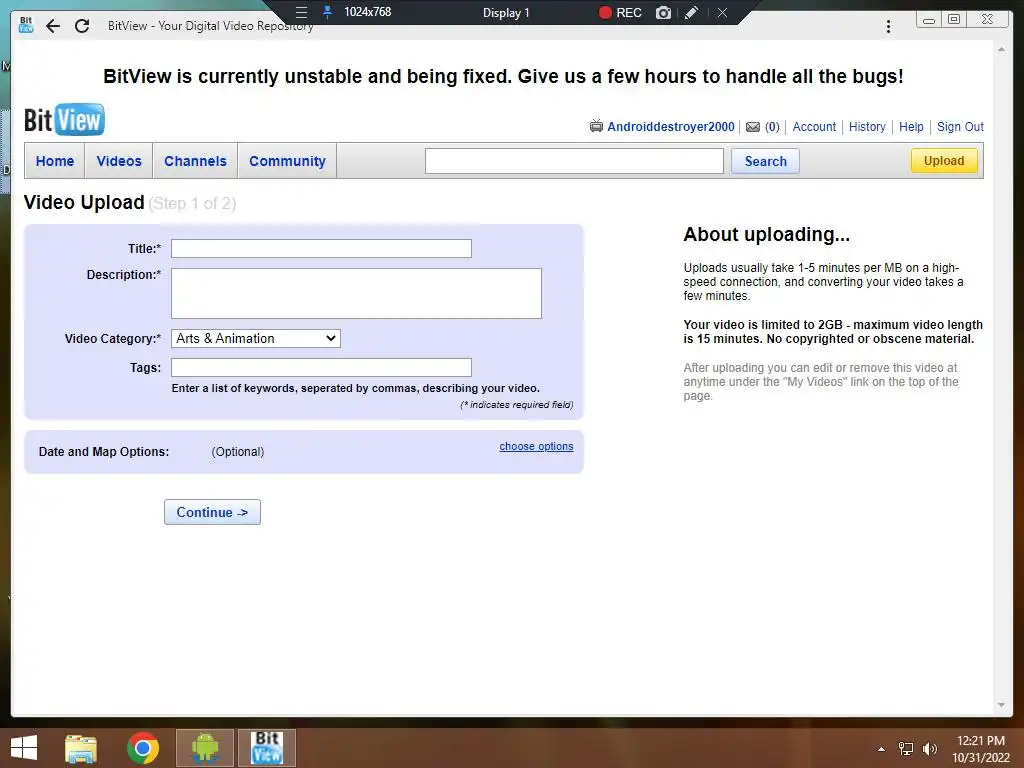Screen dimensions: 1024x768
Task: Click the BitView favicon in title bar
Action: click(26, 25)
